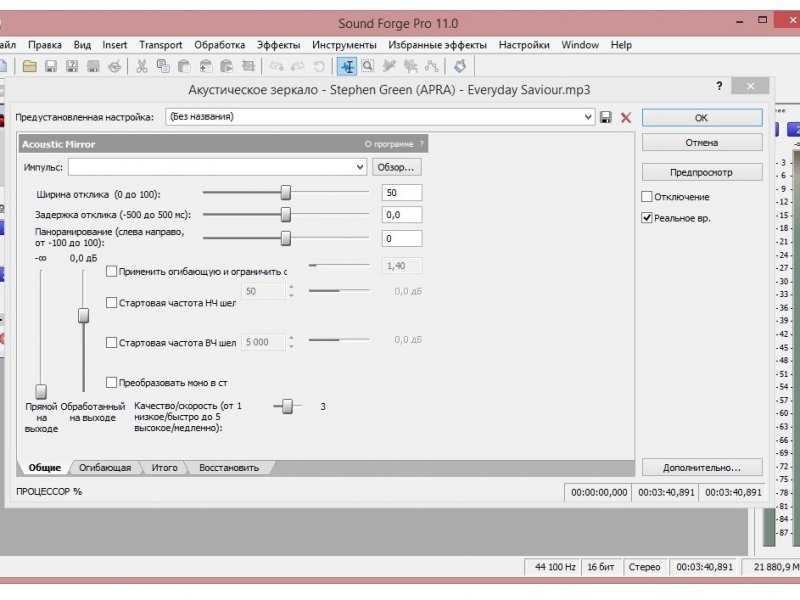Click the disc burn icon beside the scissors
The height and width of the screenshot is (600, 800).
(x=115, y=66)
